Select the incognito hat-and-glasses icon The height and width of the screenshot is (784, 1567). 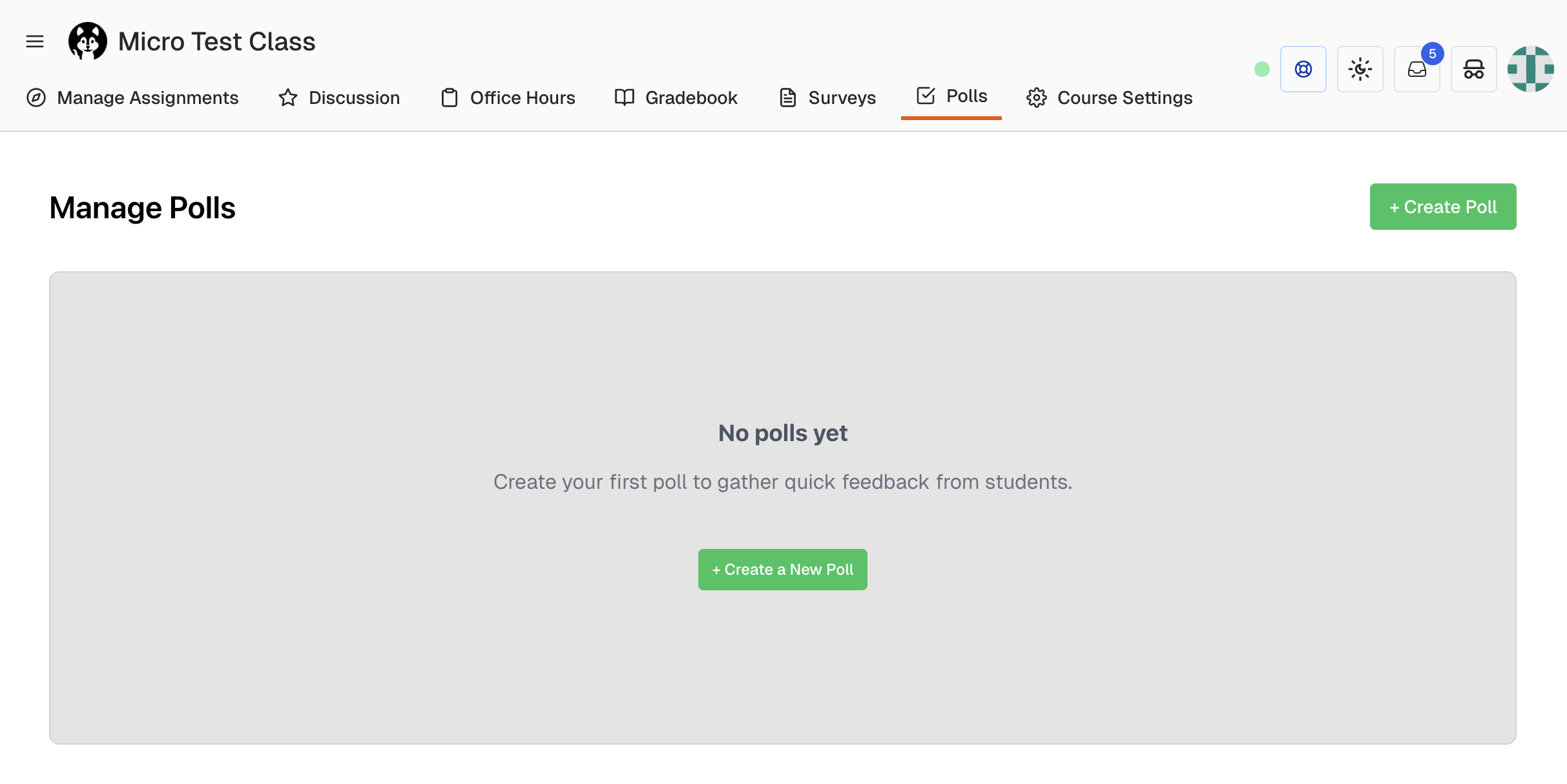(x=1473, y=69)
